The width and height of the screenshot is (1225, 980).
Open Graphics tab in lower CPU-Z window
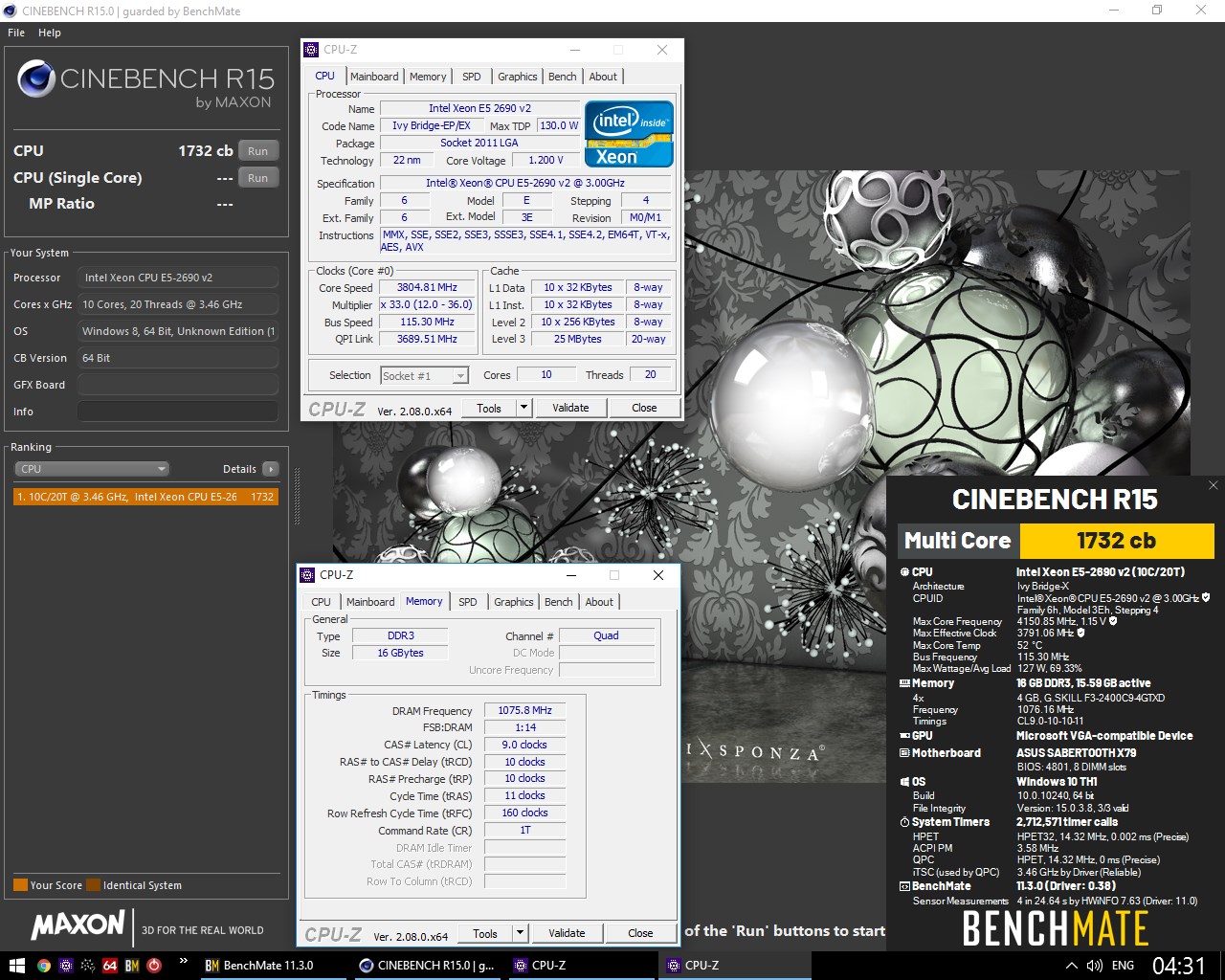tap(514, 602)
